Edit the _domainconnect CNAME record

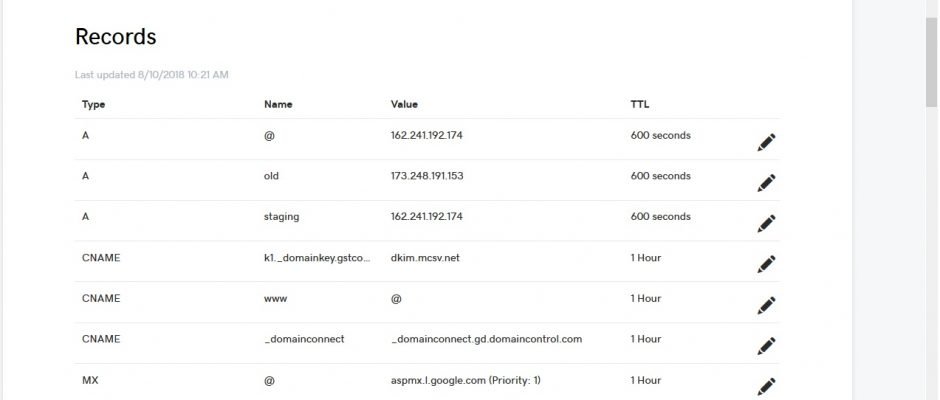(766, 346)
